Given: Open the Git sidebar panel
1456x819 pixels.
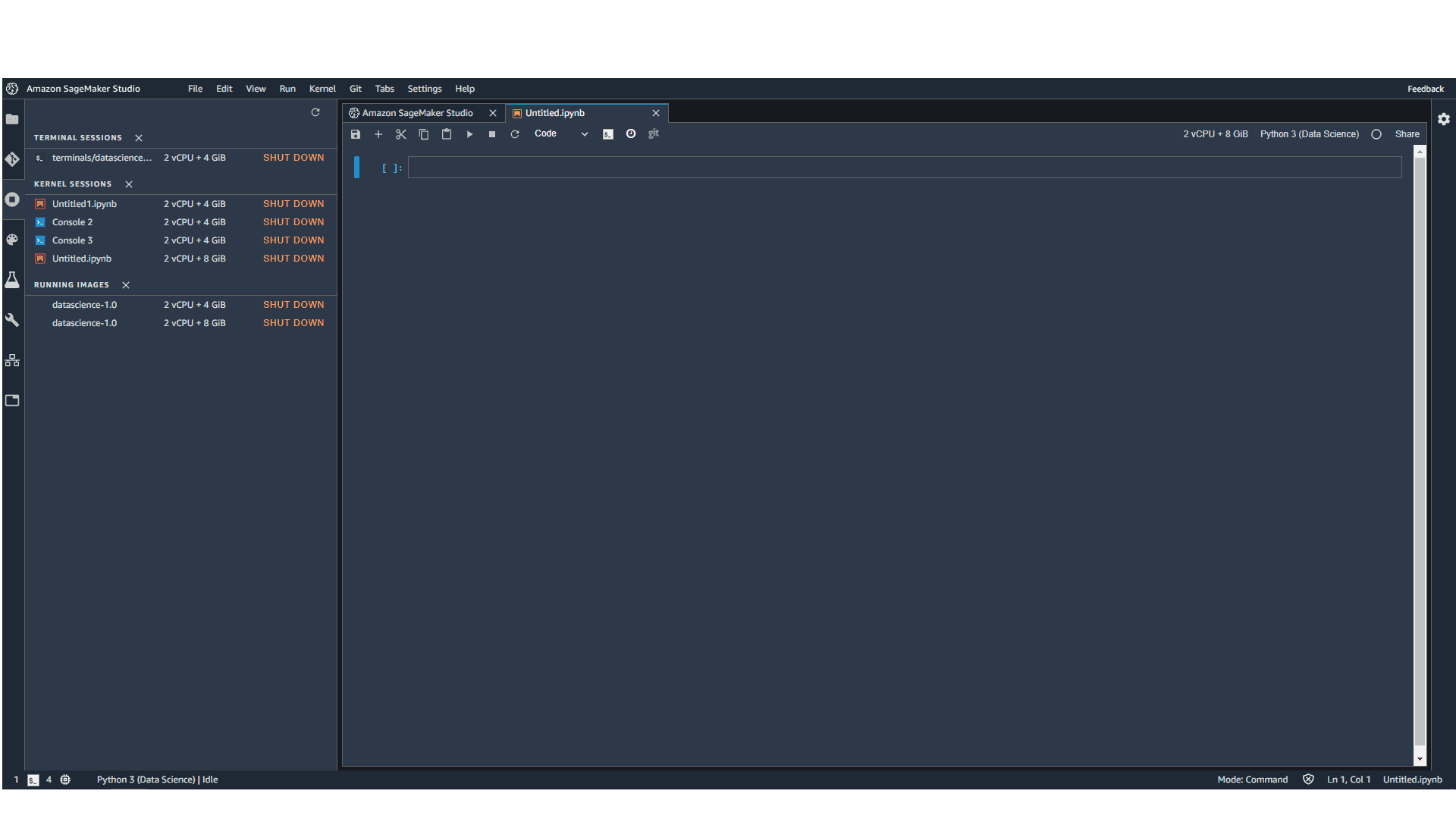Looking at the screenshot, I should 12,159.
